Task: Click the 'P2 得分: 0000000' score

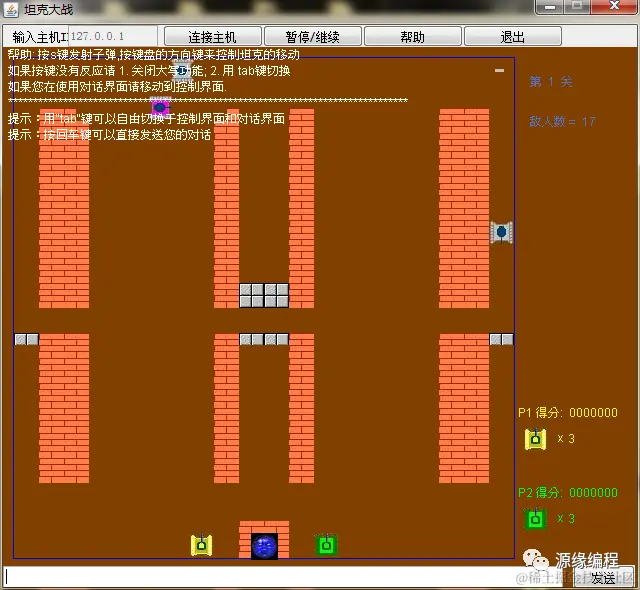Action: pyautogui.click(x=568, y=492)
